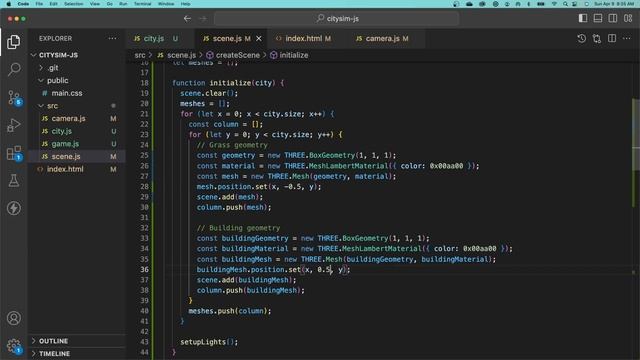Open the Edit menu
Viewport: 640px width, 360px height.
pos(53,4)
